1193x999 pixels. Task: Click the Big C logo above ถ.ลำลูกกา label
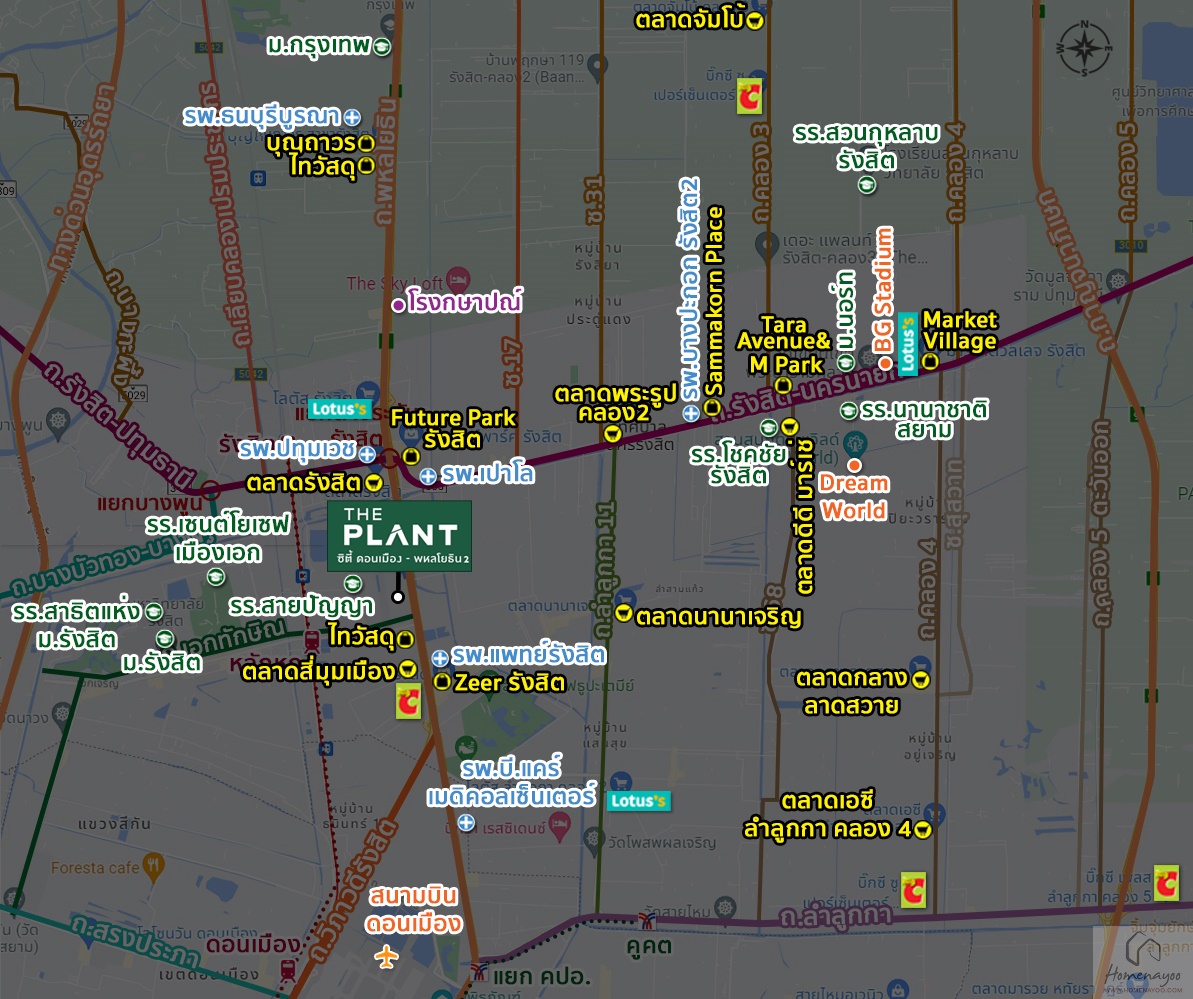coord(914,890)
